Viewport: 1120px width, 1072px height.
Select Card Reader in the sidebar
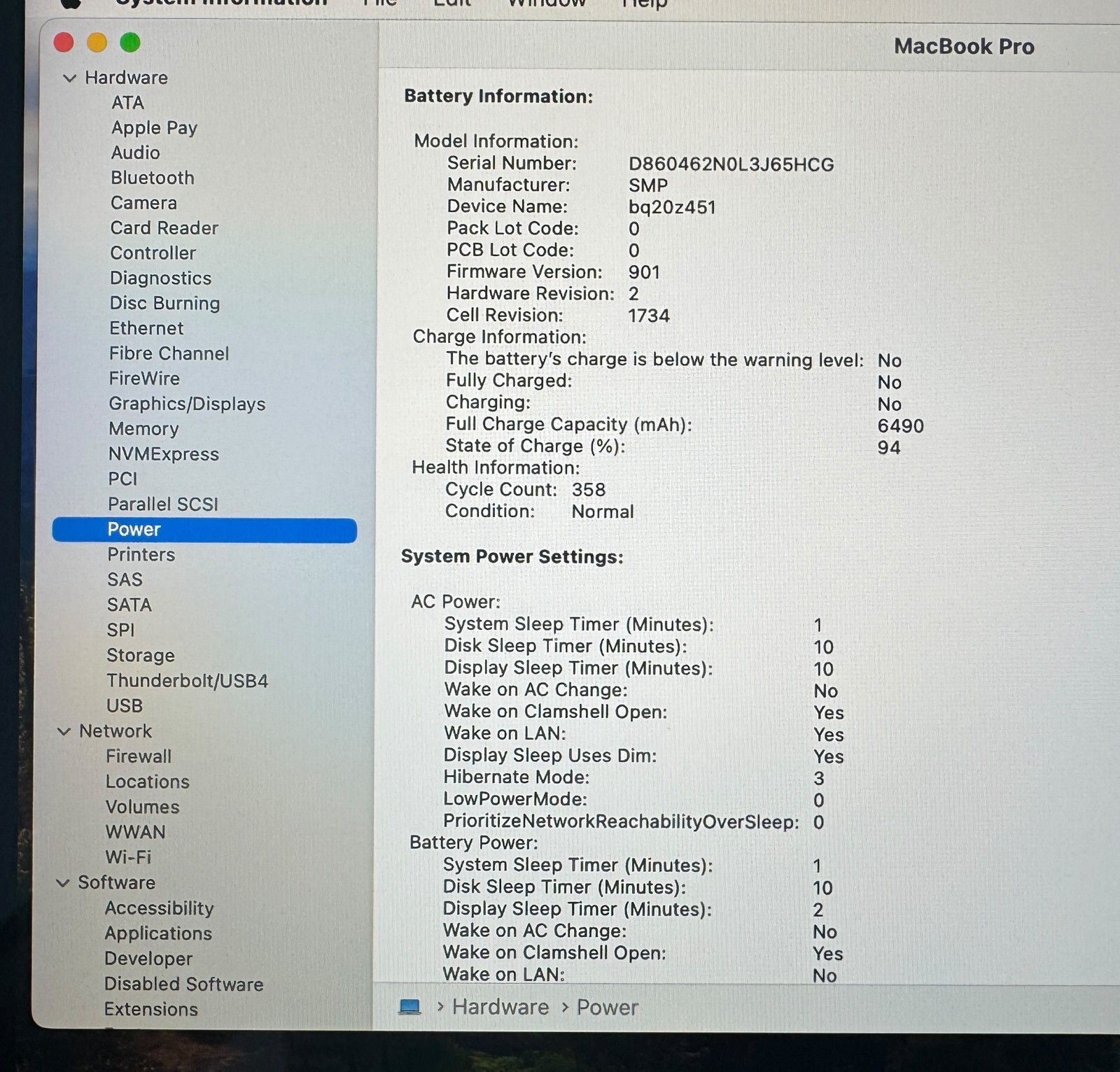pos(164,228)
